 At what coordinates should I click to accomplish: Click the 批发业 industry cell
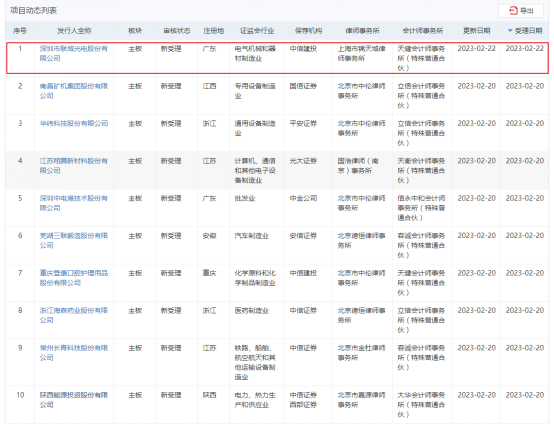click(x=245, y=198)
